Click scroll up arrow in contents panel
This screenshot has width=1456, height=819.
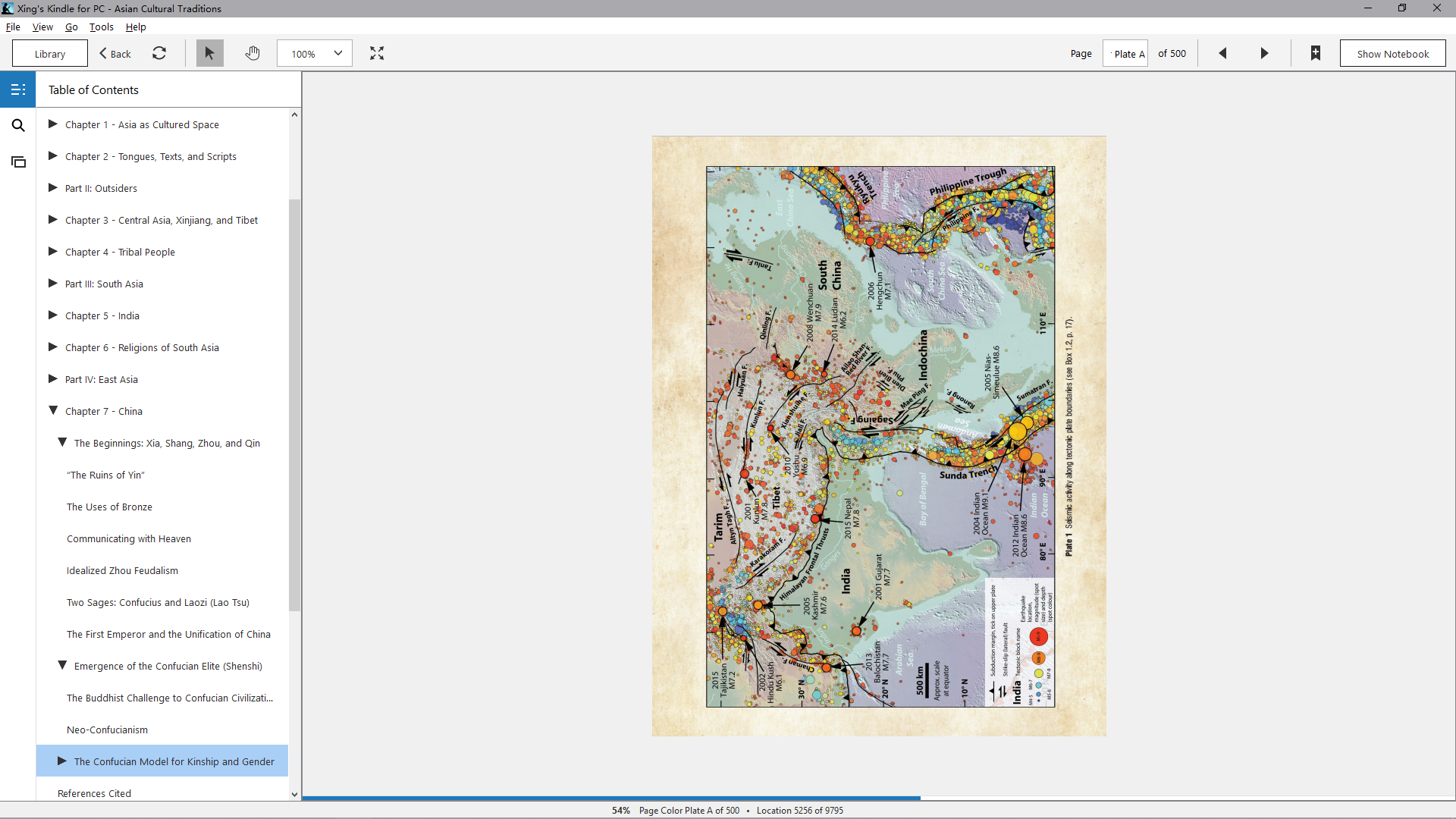(294, 115)
